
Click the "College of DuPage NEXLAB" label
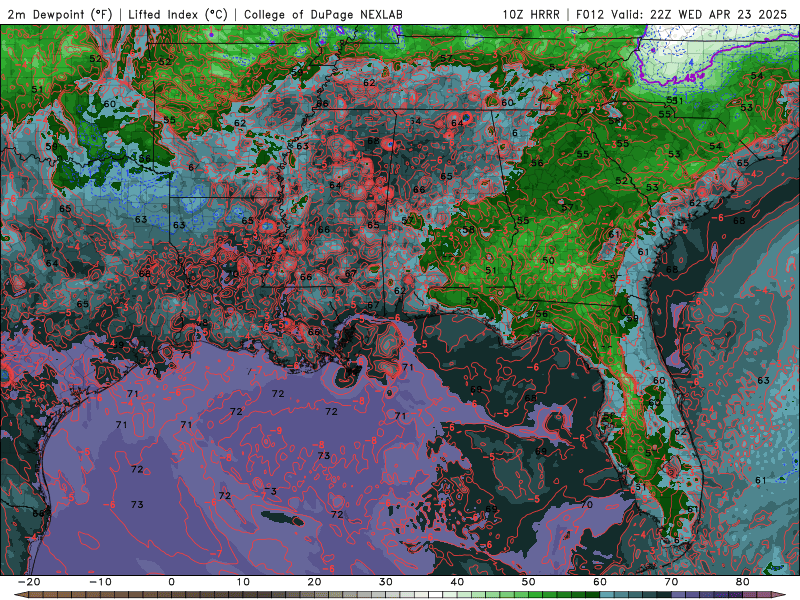[323, 14]
